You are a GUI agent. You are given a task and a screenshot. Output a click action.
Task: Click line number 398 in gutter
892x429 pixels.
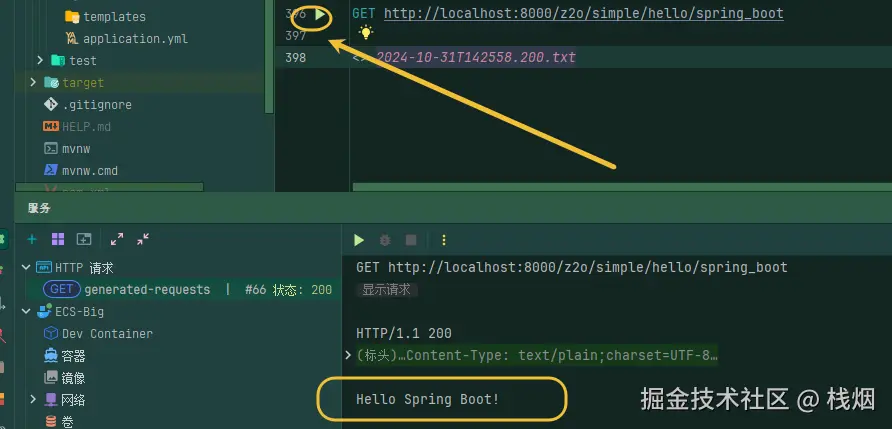click(x=295, y=57)
